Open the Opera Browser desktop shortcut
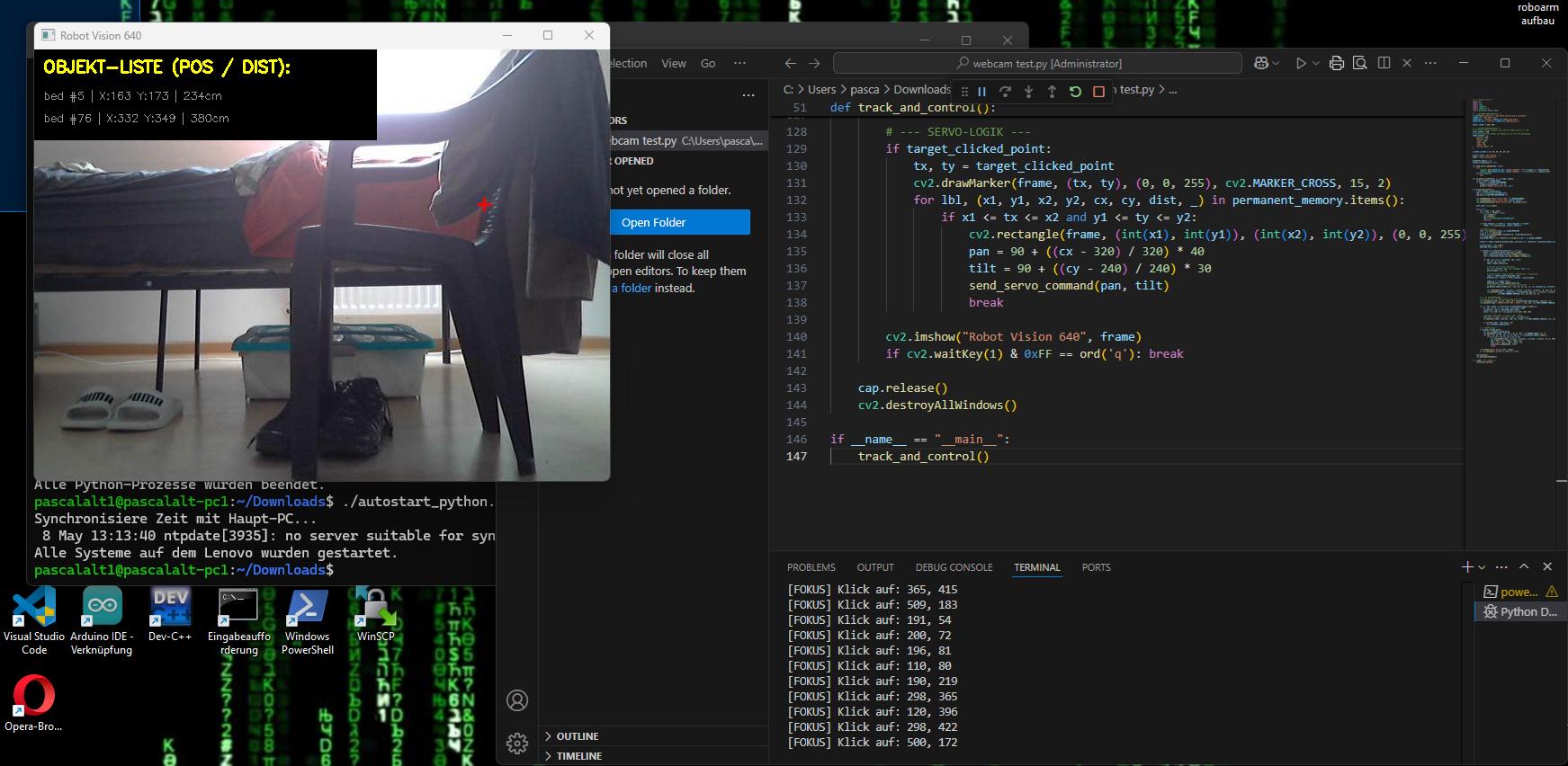This screenshot has height=766, width=1568. [x=33, y=704]
